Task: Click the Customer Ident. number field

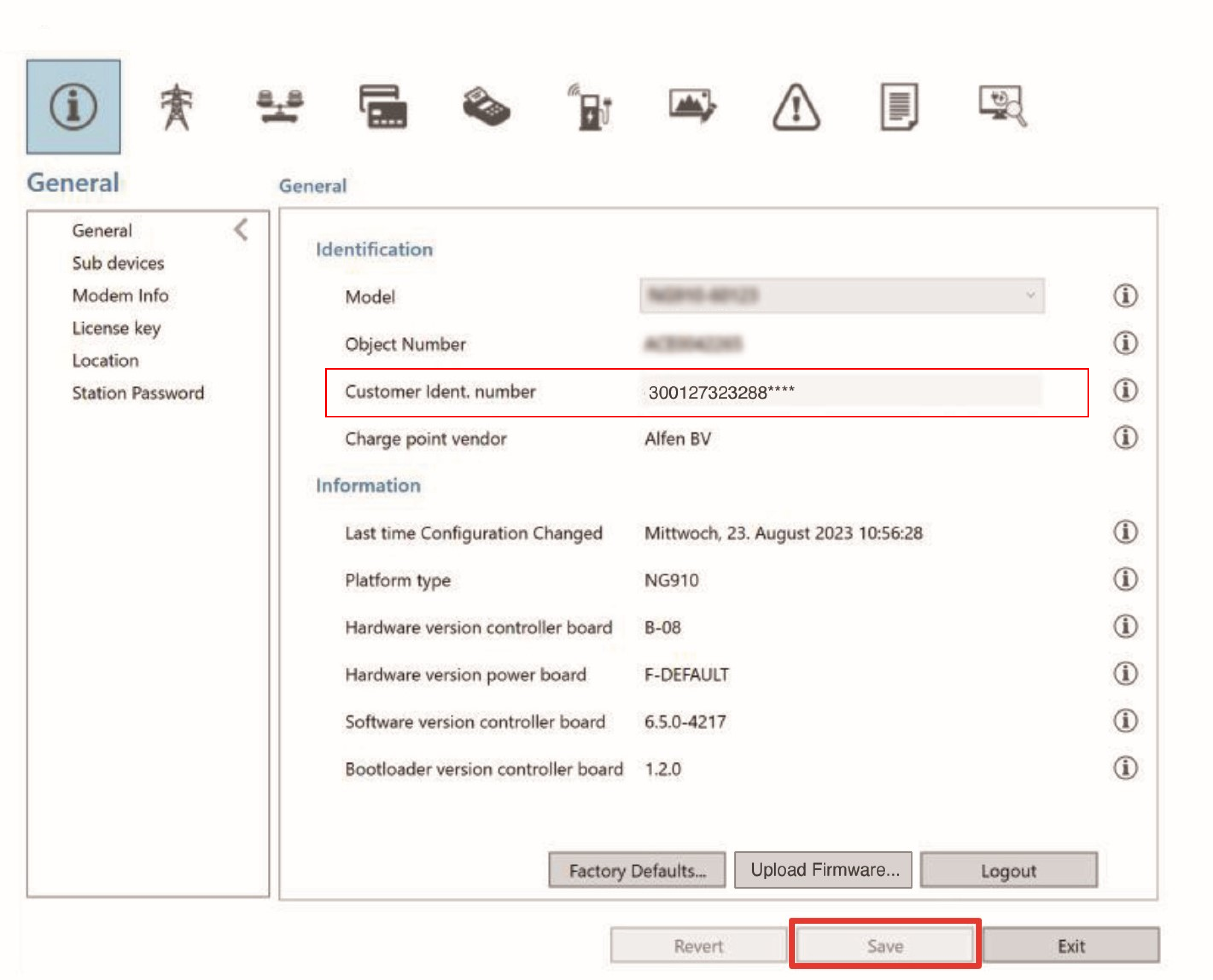Action: point(841,392)
